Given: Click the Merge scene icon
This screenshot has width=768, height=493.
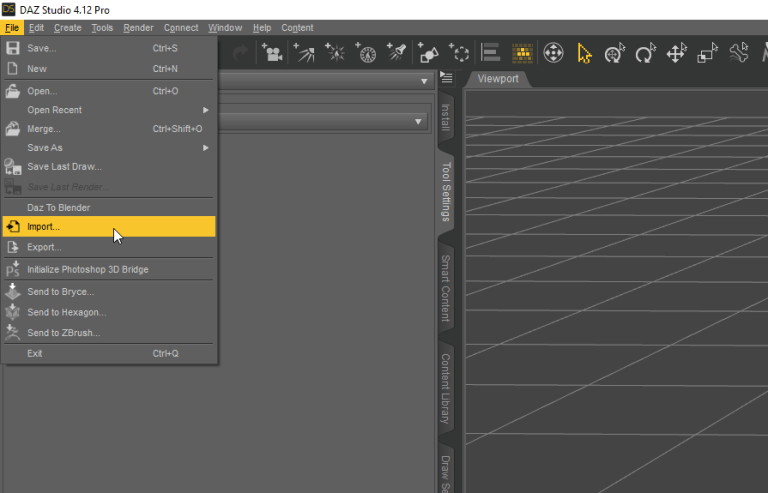Looking at the screenshot, I should [x=13, y=129].
